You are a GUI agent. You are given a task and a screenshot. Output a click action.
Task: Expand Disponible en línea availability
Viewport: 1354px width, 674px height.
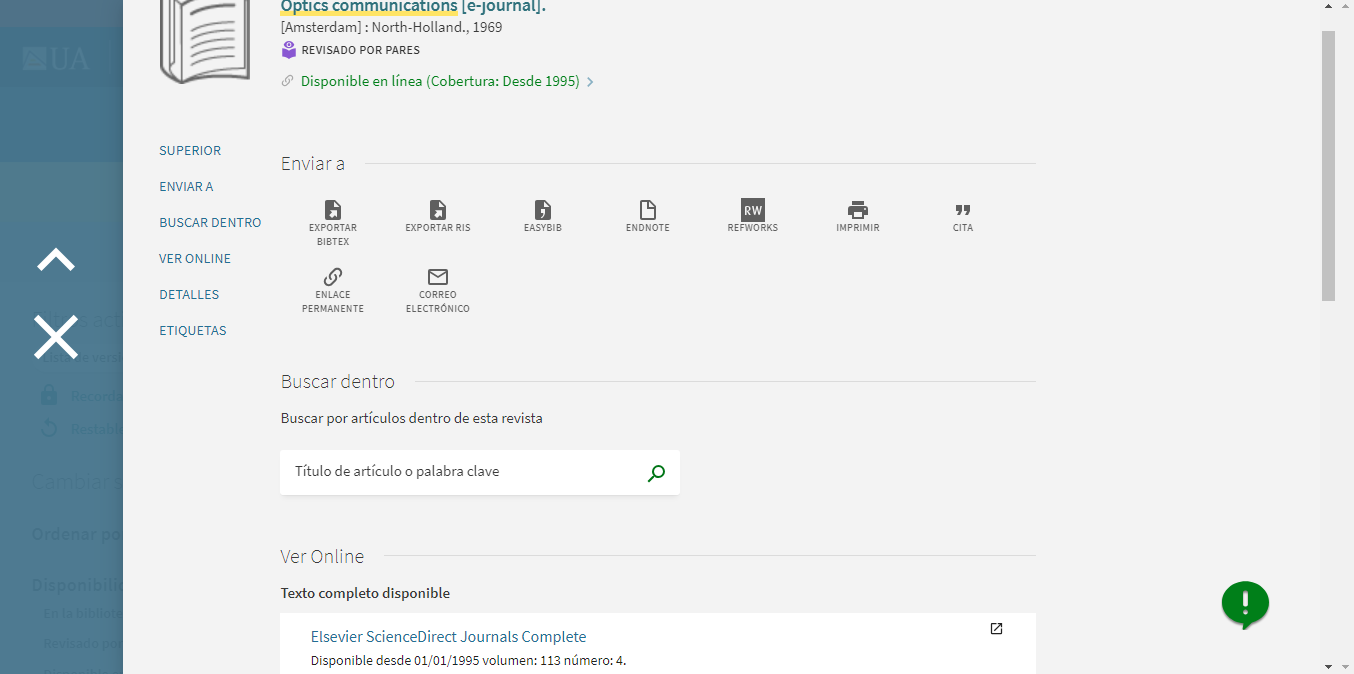(440, 82)
